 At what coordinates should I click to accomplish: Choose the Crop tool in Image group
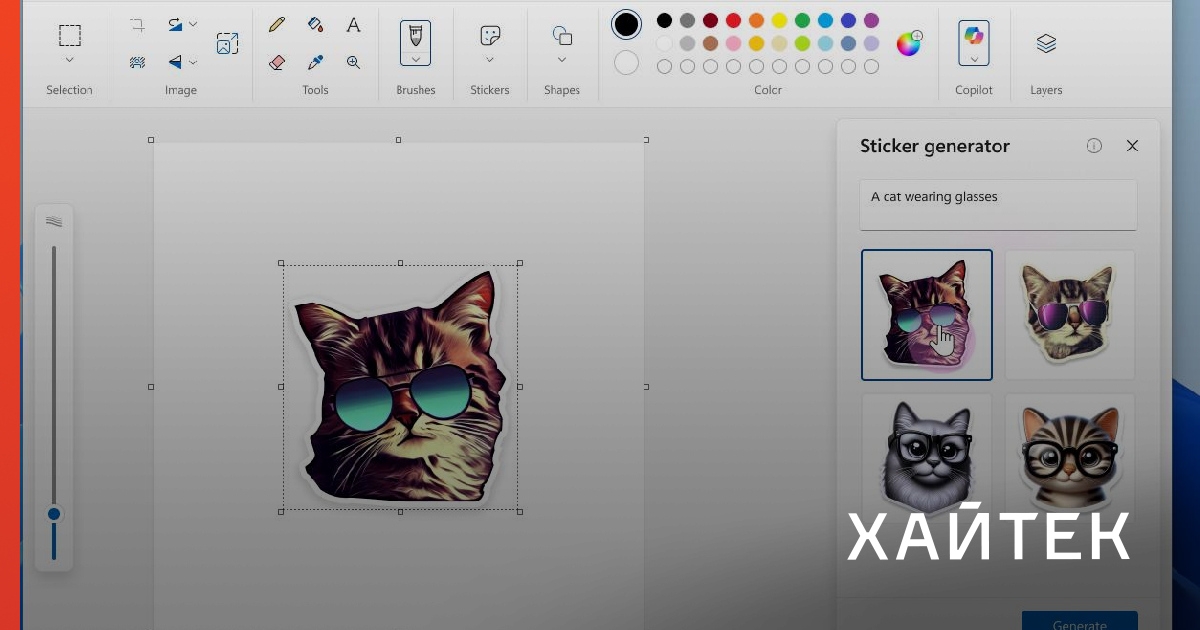(137, 25)
